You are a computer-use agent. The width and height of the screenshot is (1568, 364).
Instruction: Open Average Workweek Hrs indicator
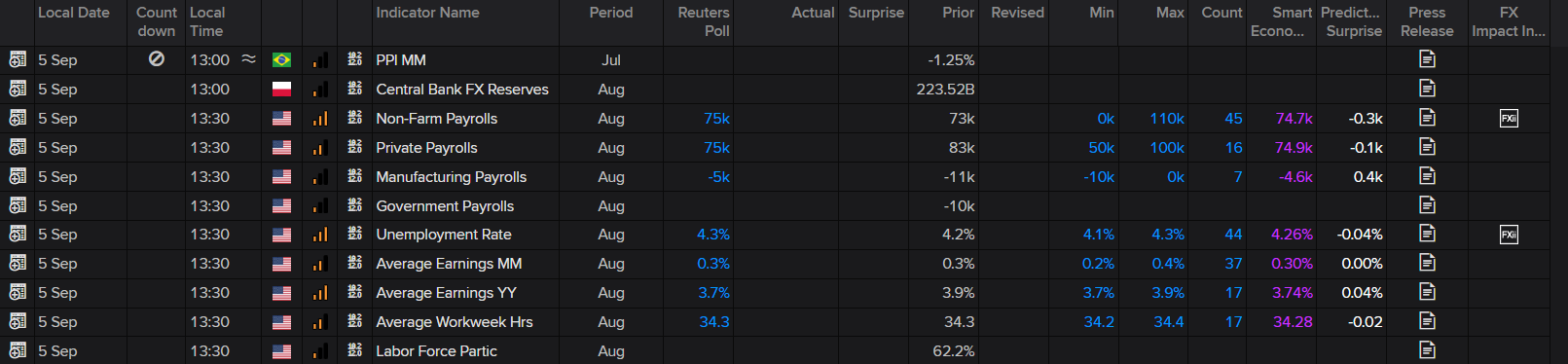(455, 322)
